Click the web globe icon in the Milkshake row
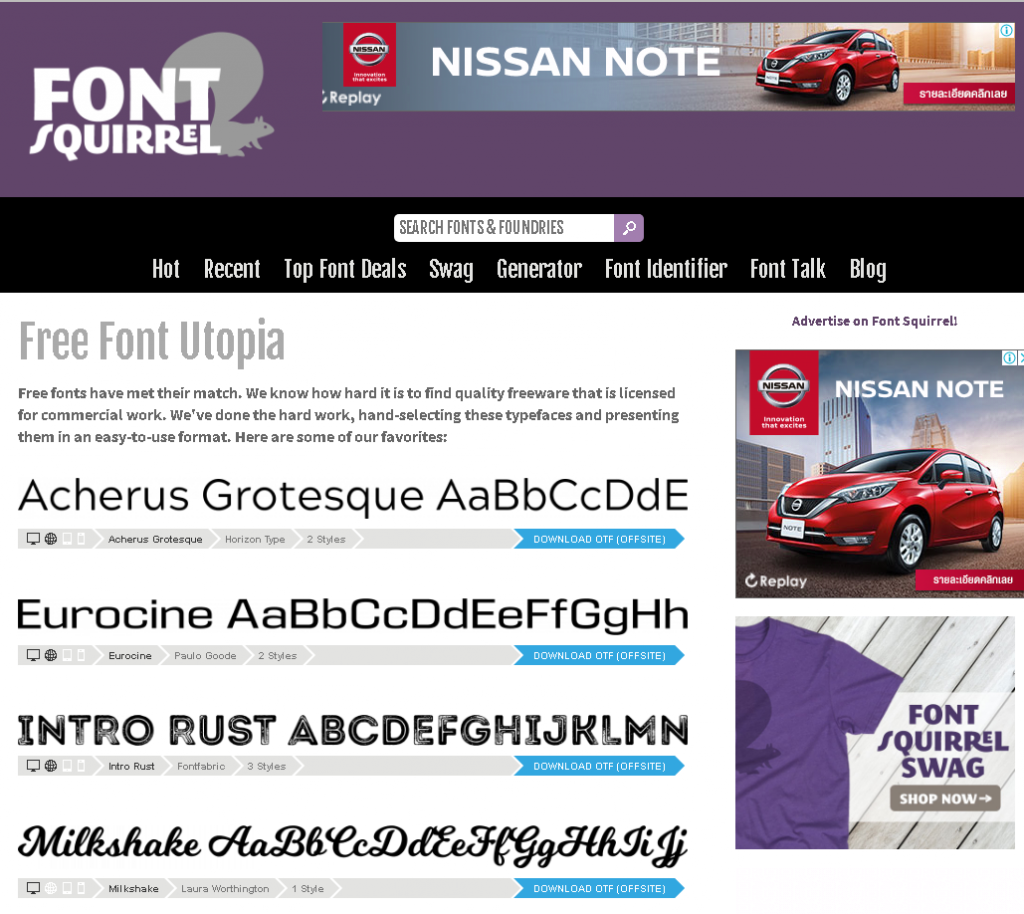1024x914 pixels. point(50,888)
